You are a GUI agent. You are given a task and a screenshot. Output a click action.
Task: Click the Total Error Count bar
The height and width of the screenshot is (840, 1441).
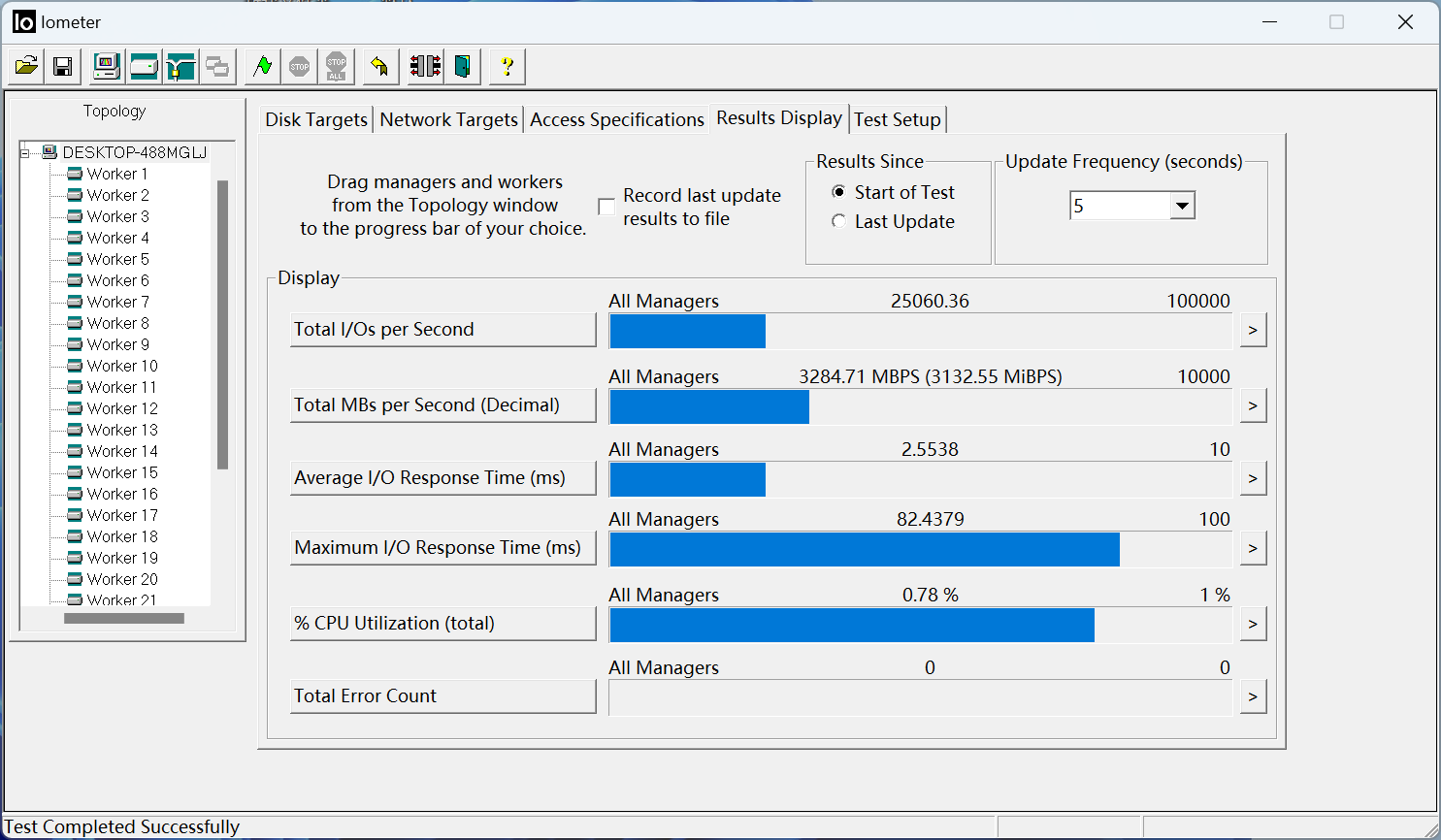coord(921,697)
